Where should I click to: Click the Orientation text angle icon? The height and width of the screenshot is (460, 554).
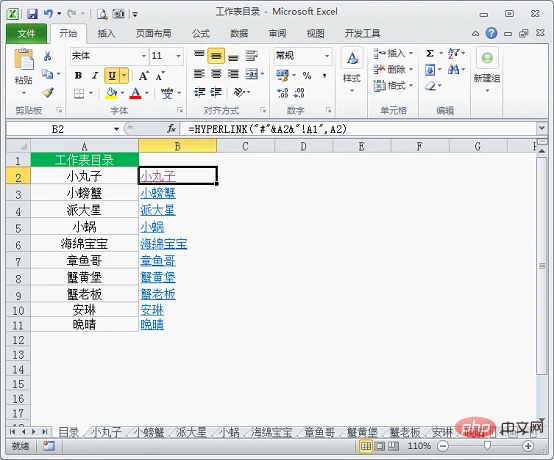(239, 93)
